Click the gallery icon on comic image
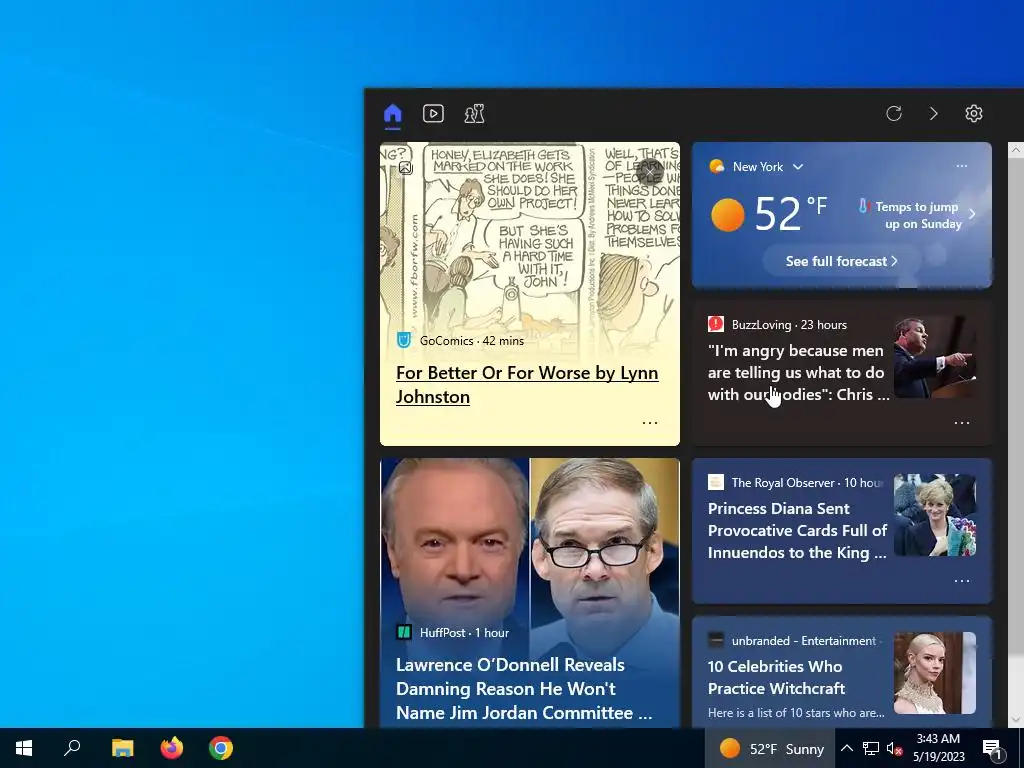The image size is (1024, 768). [x=406, y=168]
